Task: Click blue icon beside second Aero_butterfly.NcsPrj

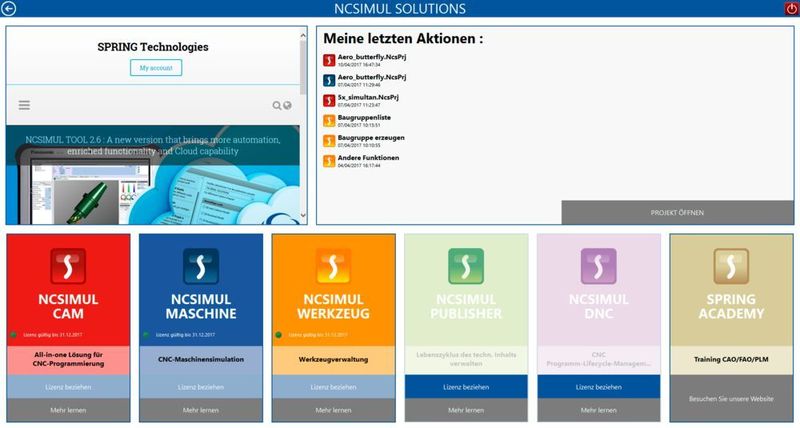Action: click(329, 80)
